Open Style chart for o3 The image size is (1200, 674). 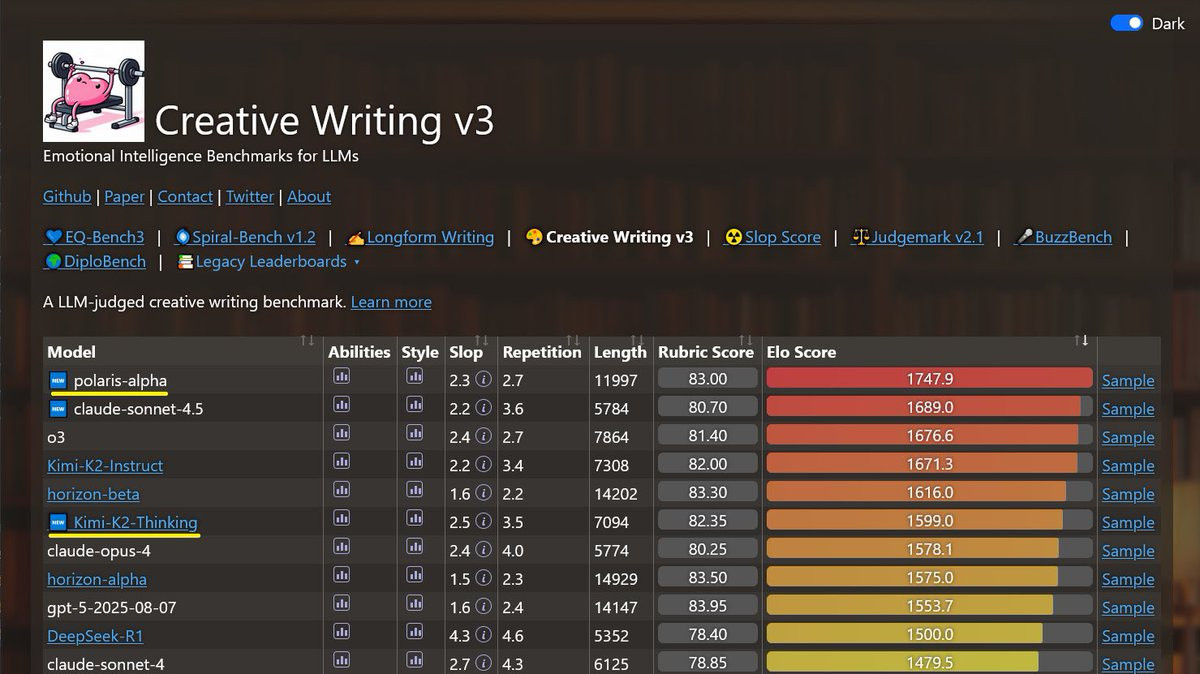[414, 434]
